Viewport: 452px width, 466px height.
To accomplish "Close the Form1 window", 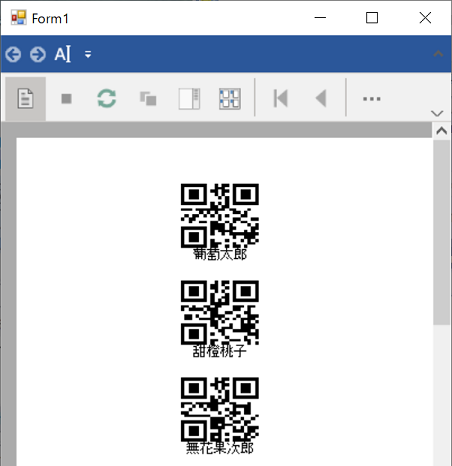I will coord(425,18).
